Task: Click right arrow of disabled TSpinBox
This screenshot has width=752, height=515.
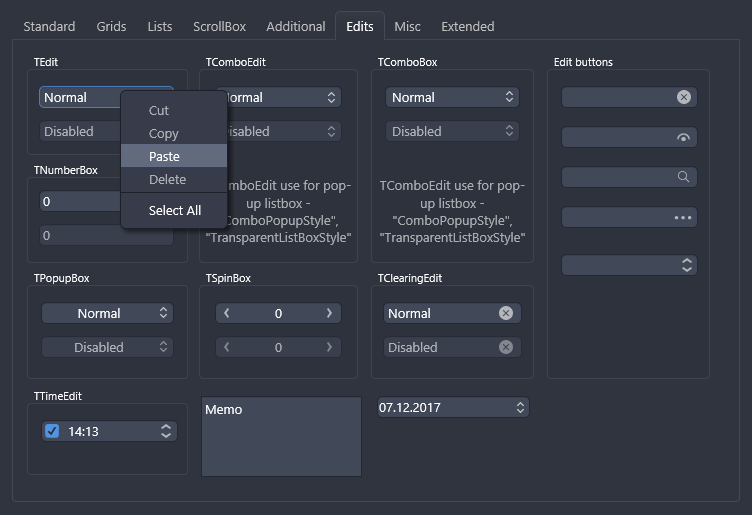Action: click(x=329, y=347)
